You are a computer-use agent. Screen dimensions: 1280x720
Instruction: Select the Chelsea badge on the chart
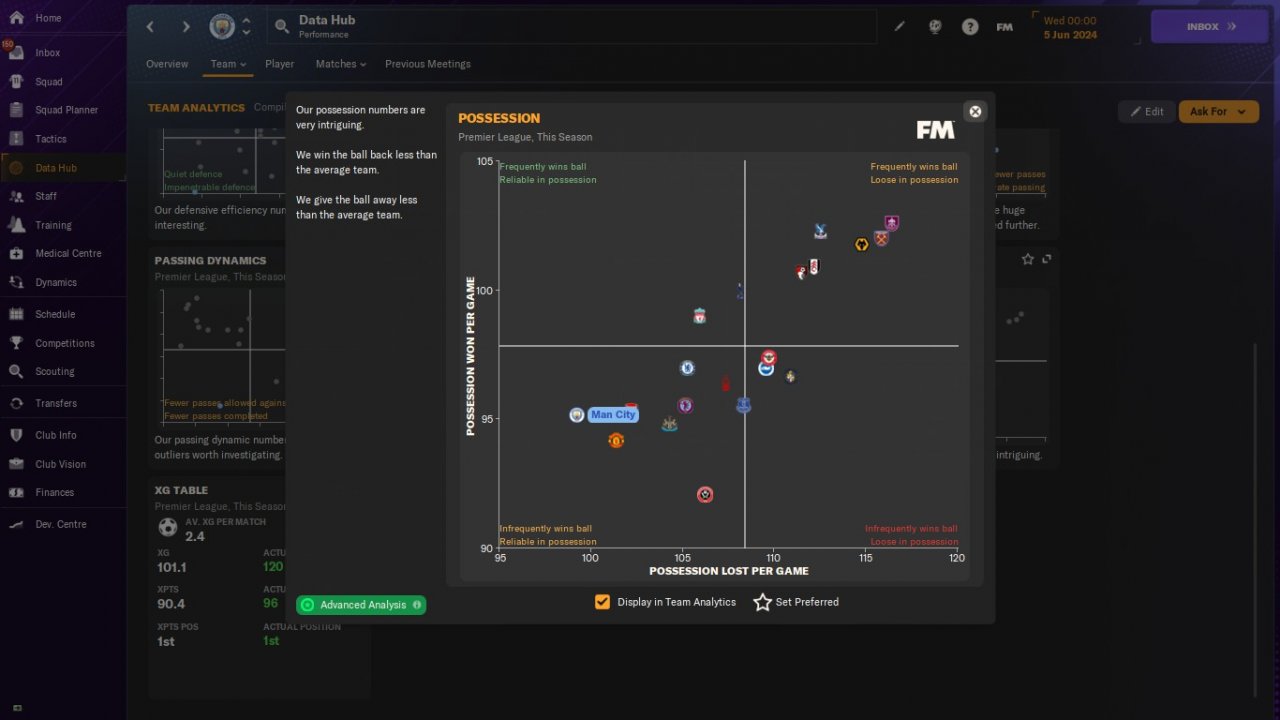point(687,368)
